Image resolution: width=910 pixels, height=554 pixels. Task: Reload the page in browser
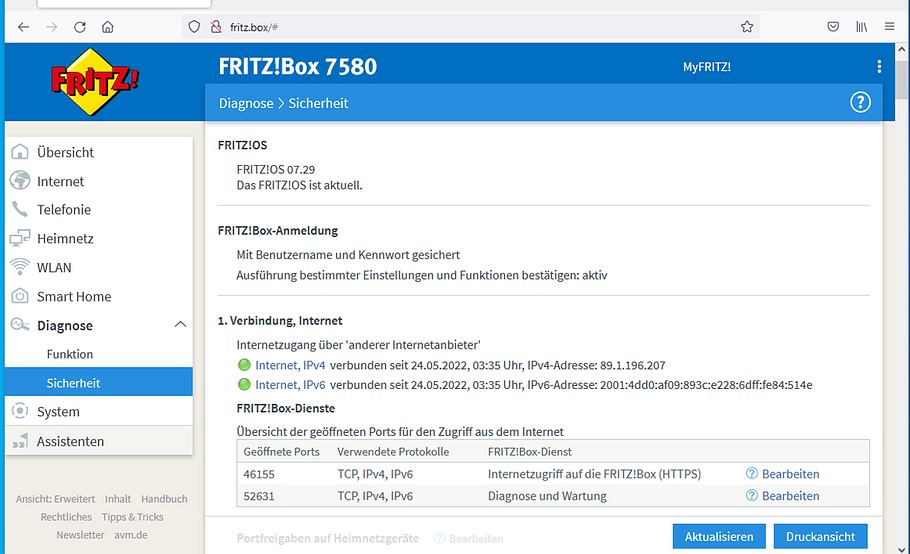click(80, 27)
